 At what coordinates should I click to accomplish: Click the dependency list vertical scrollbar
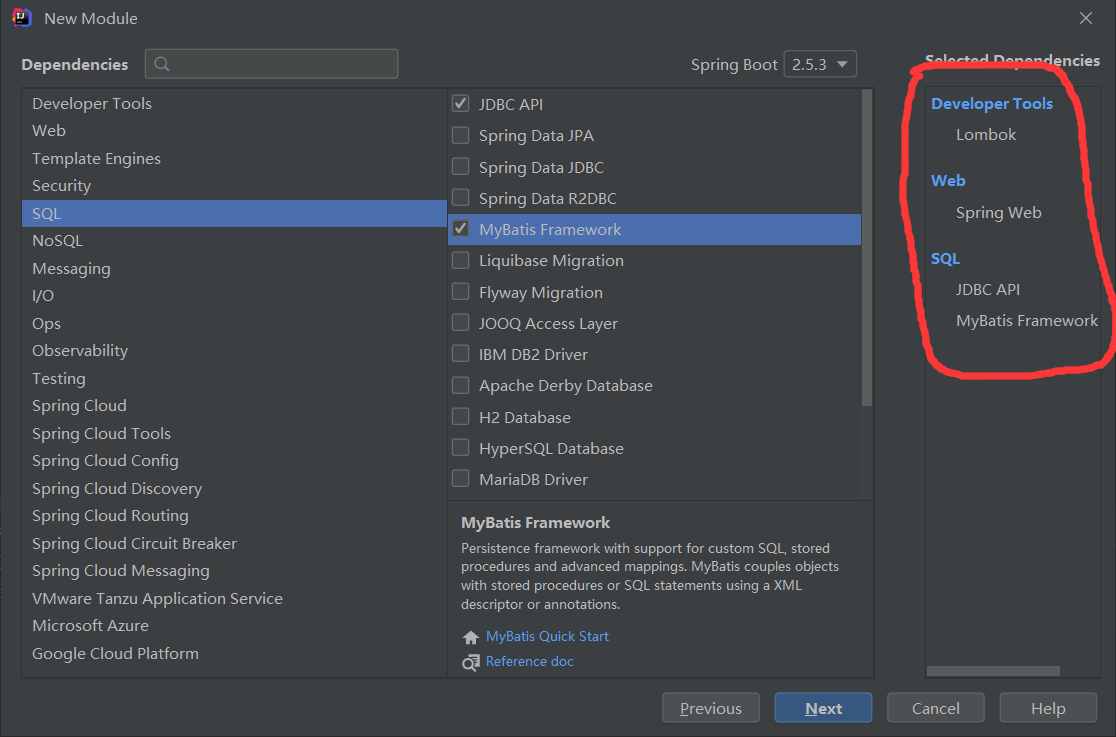pos(867,248)
